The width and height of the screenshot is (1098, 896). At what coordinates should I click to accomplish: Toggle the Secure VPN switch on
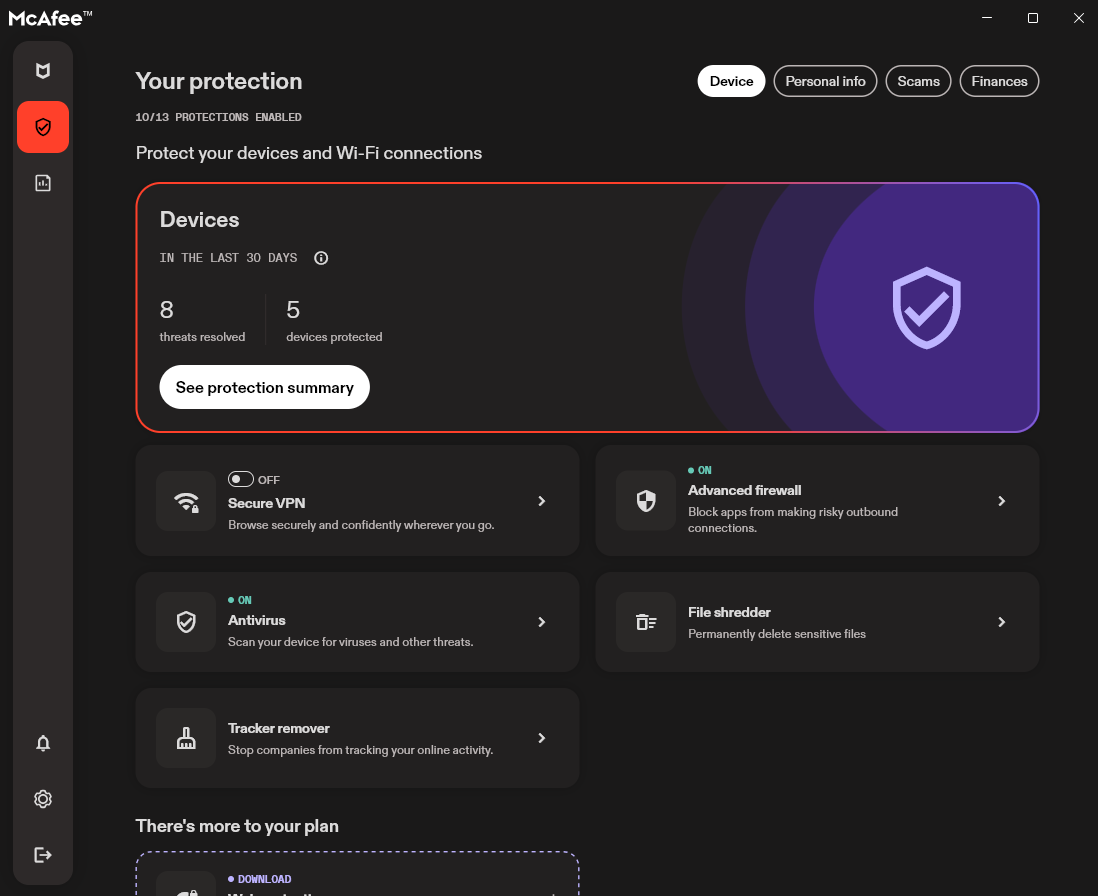point(240,479)
